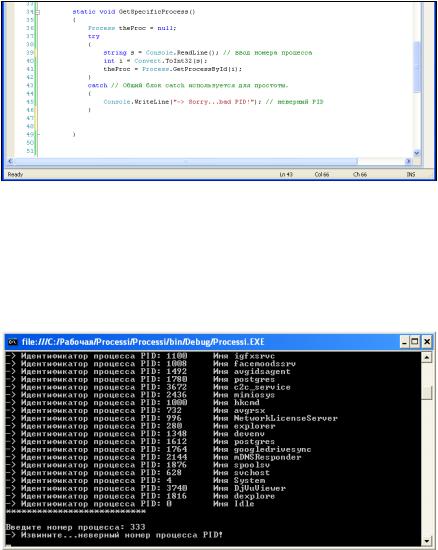The image size is (438, 550).
Task: Click the Console.ReadLine() code line
Action: [208, 53]
